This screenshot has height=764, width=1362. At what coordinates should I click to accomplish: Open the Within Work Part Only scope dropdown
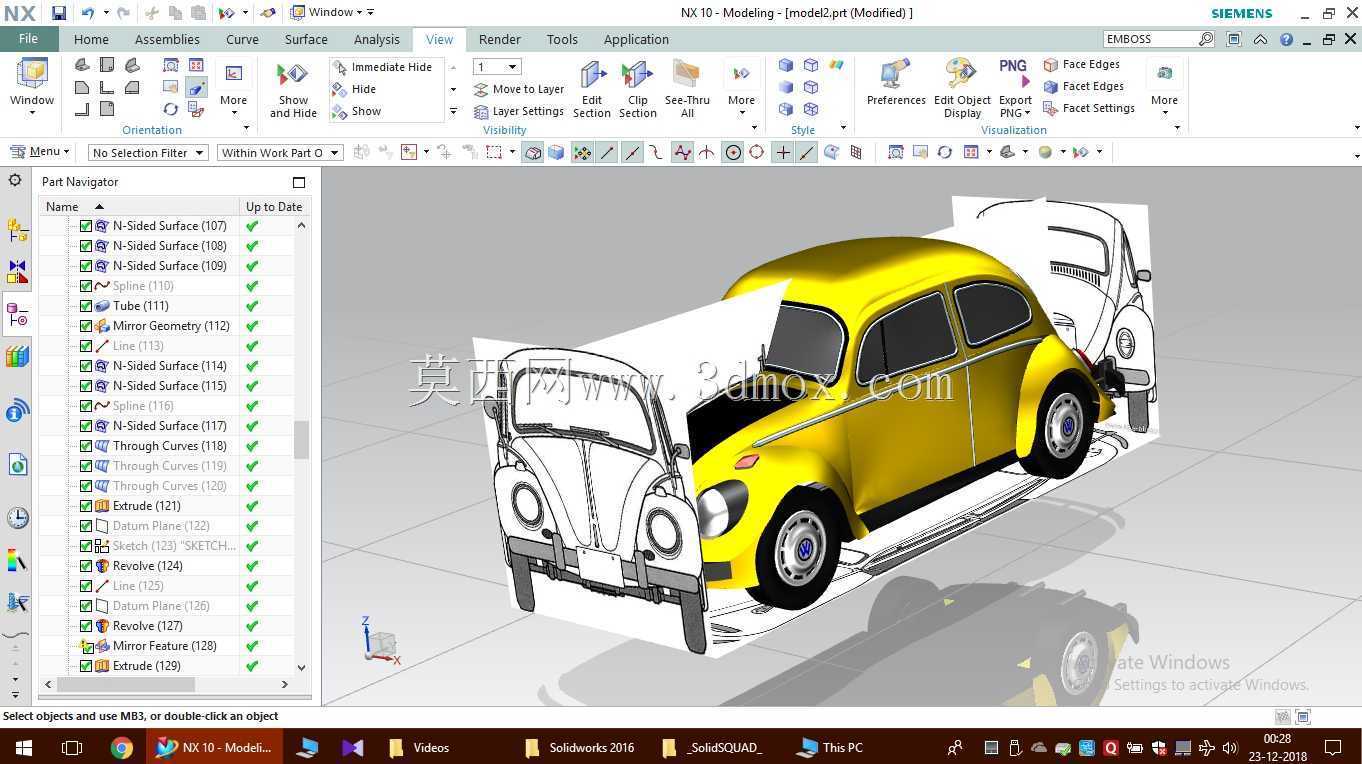click(280, 152)
